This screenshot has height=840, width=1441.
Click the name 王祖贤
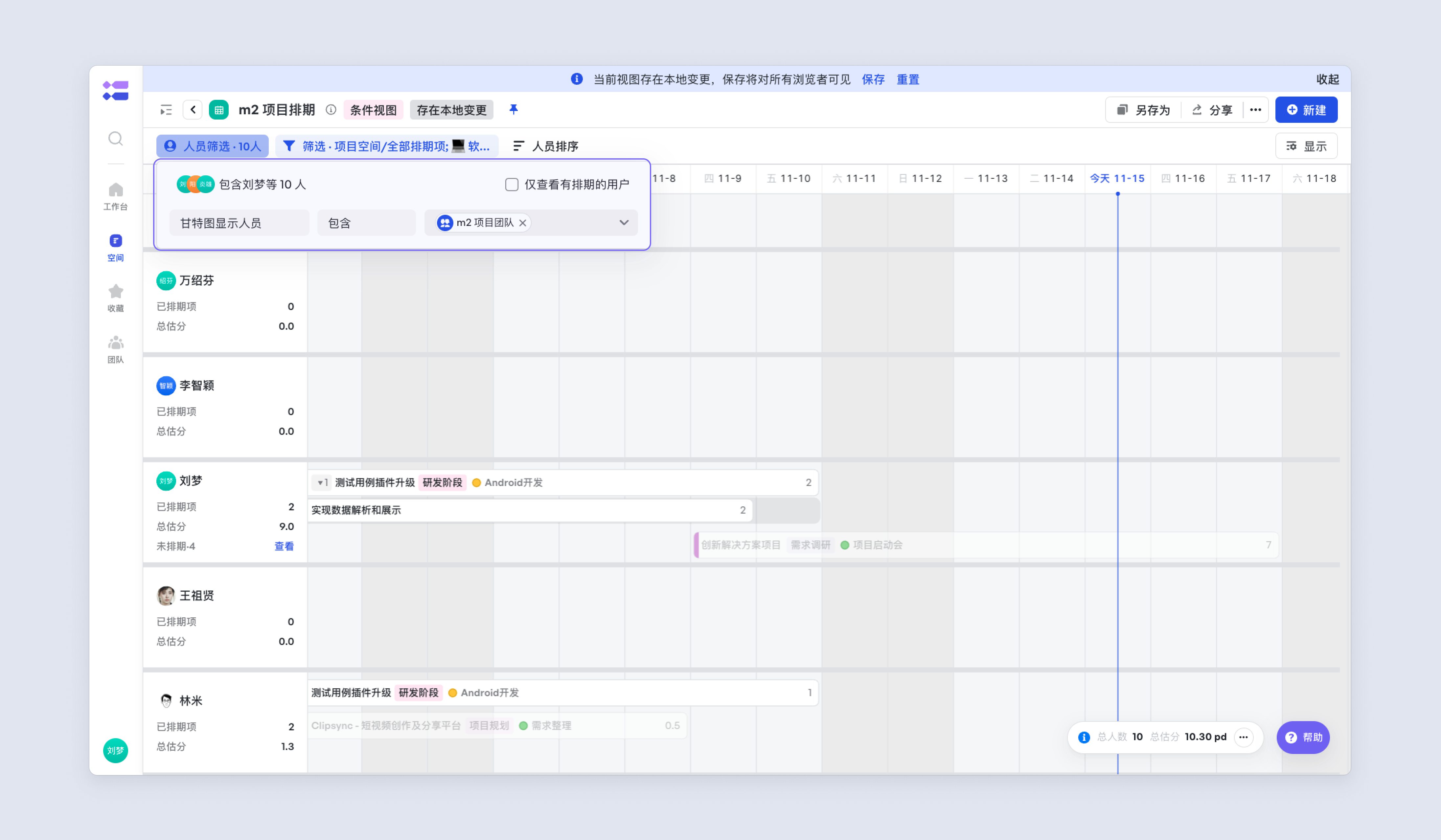point(197,595)
